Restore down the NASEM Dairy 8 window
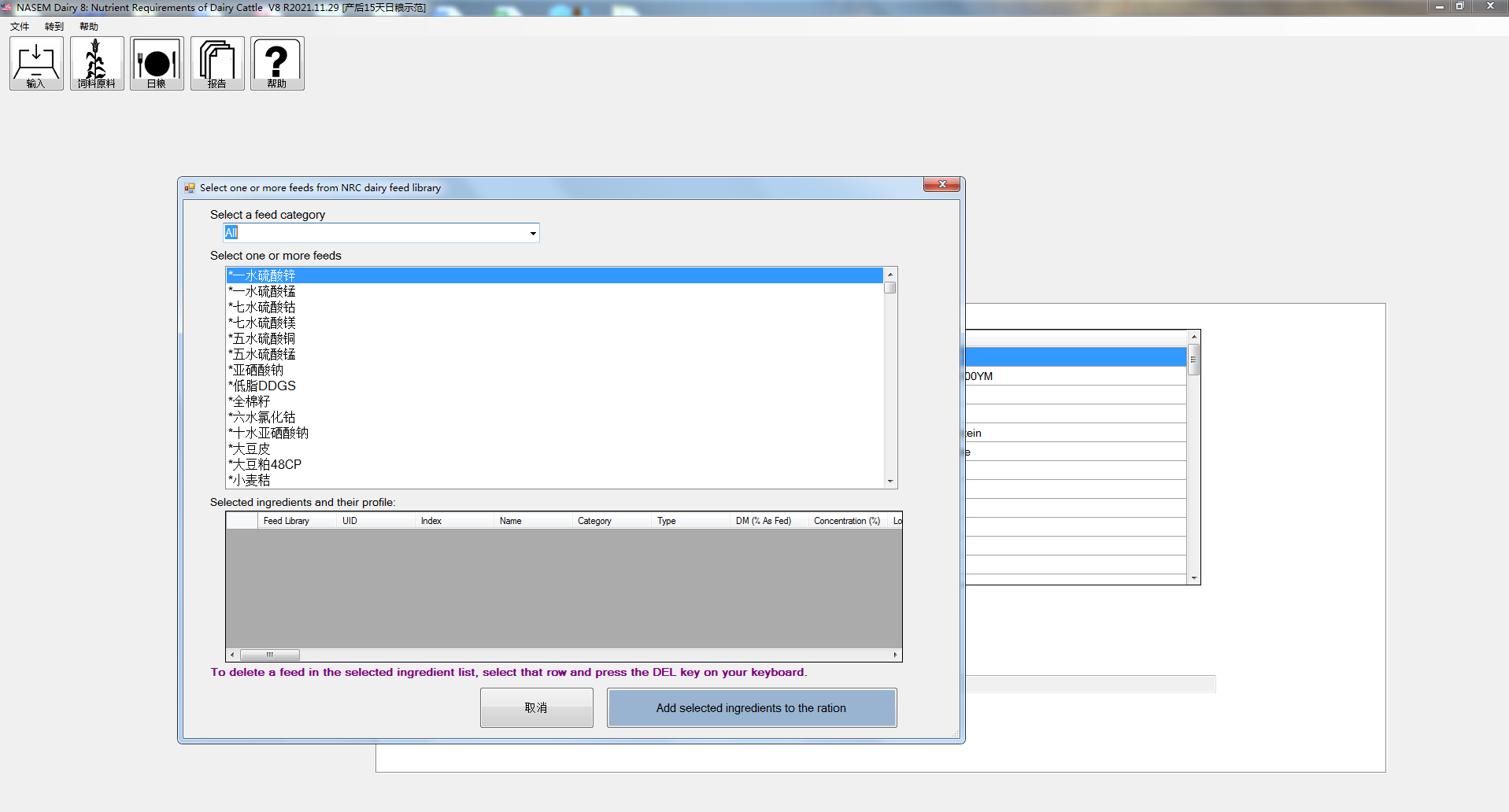 click(x=1459, y=6)
